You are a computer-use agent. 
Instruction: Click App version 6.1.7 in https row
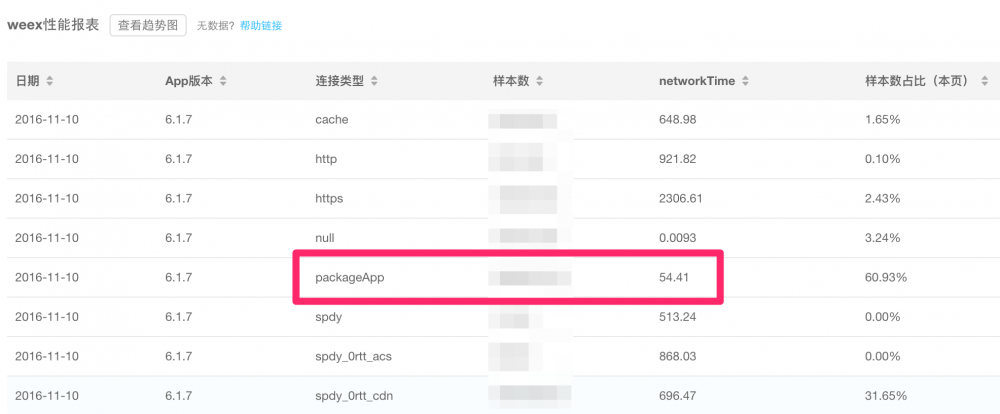click(x=179, y=198)
